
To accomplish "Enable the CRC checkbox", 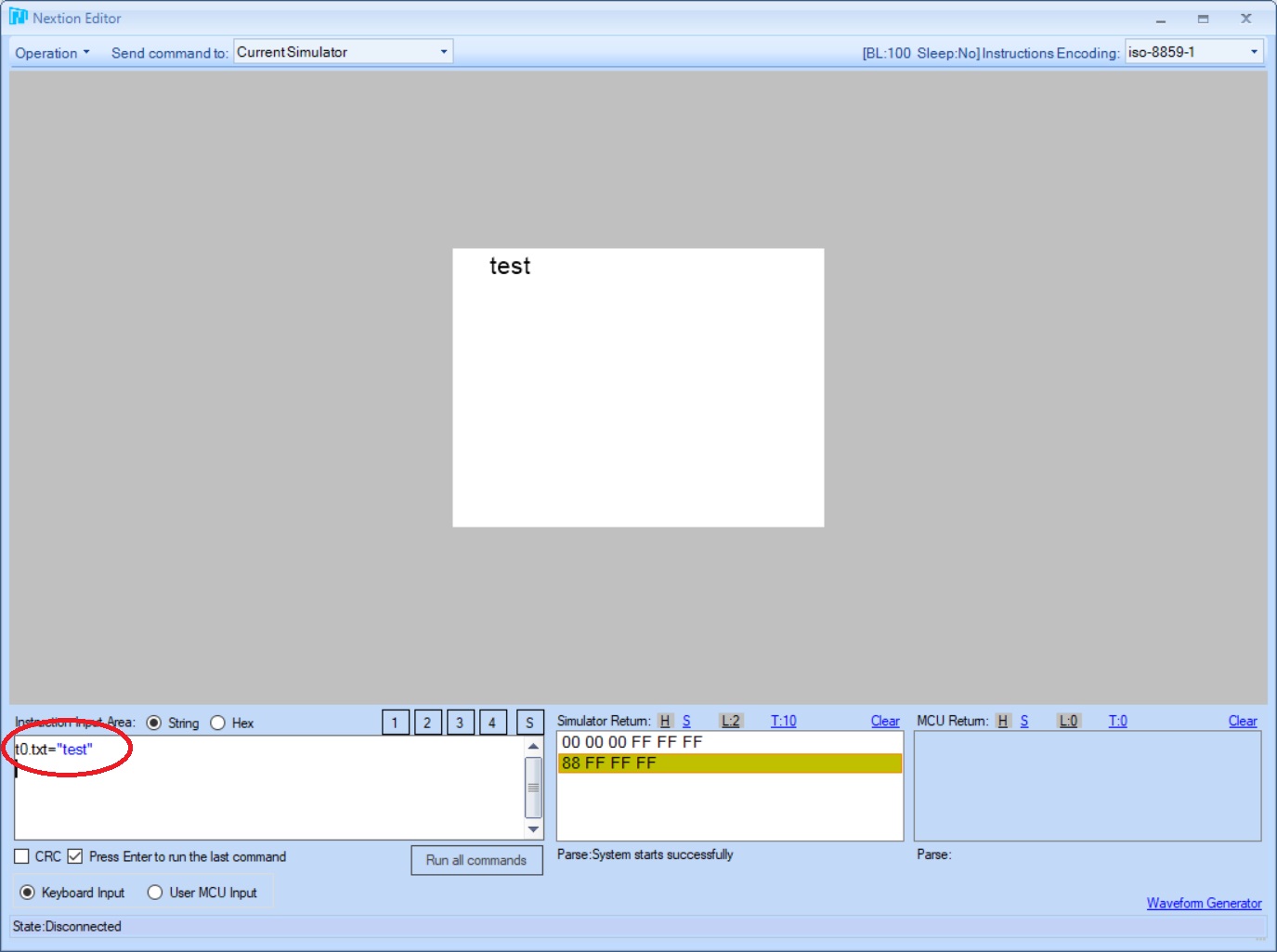I will click(x=22, y=856).
